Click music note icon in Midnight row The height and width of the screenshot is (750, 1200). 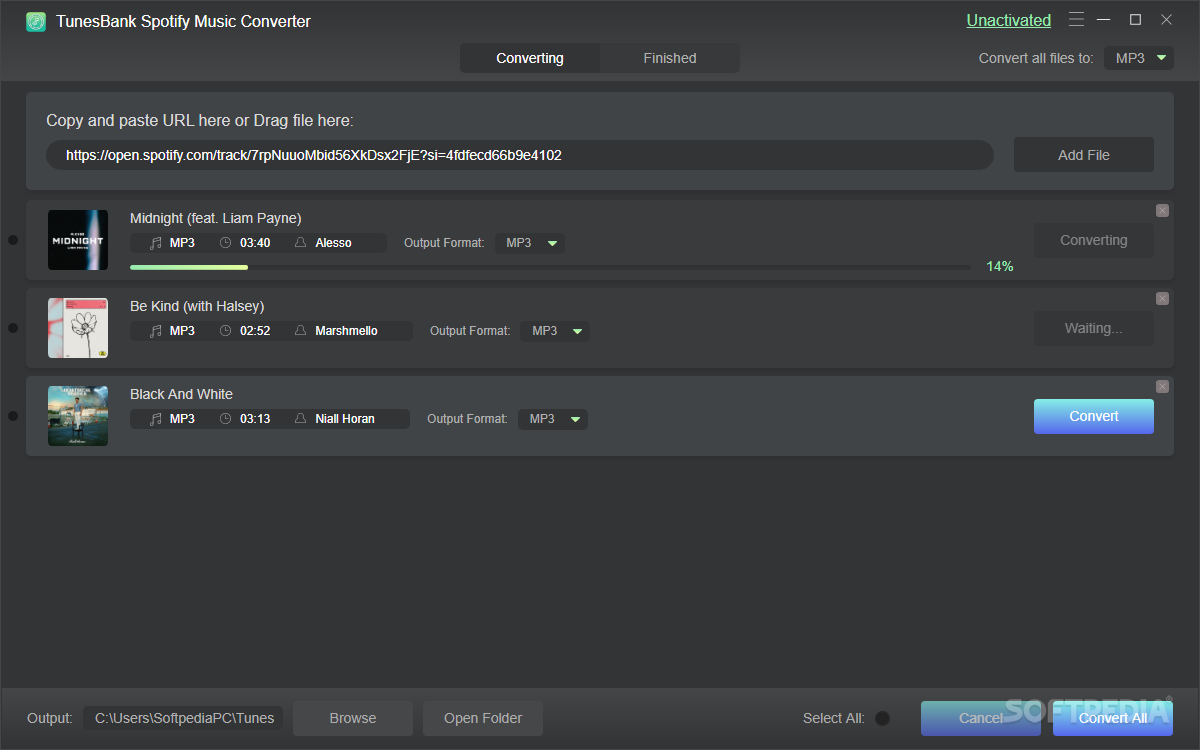(155, 243)
